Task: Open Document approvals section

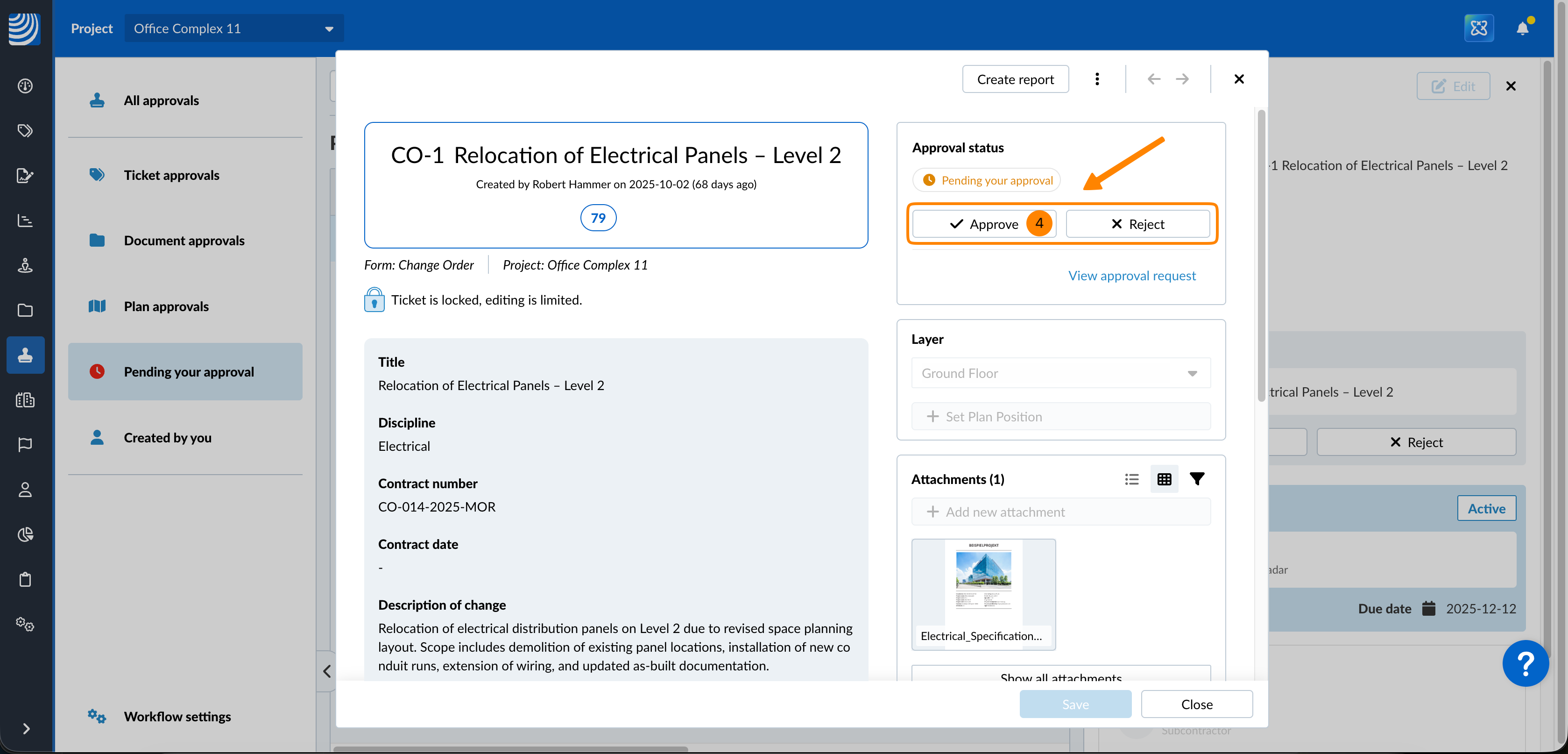Action: point(184,241)
